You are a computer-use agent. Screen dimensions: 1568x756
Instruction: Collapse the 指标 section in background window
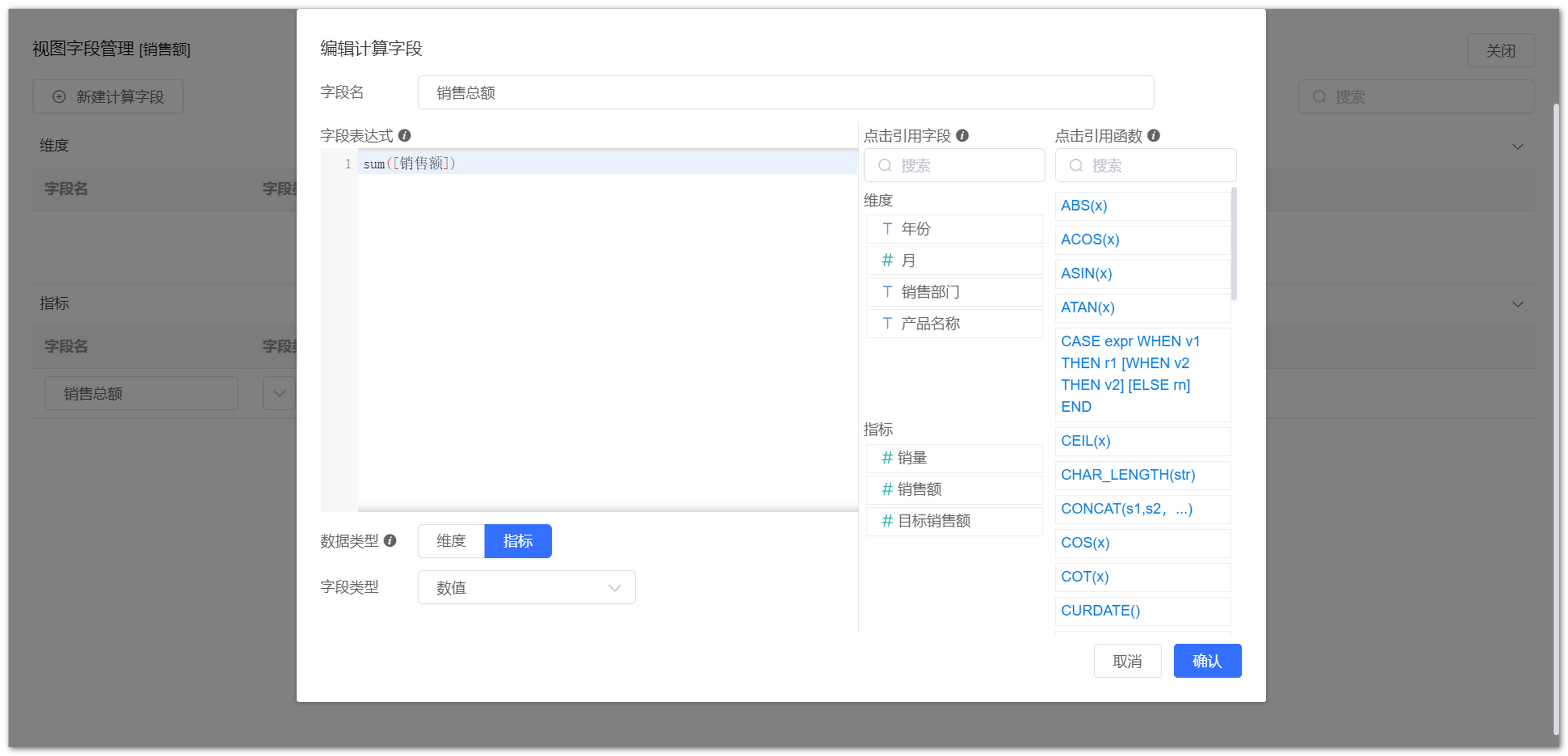(x=1518, y=304)
